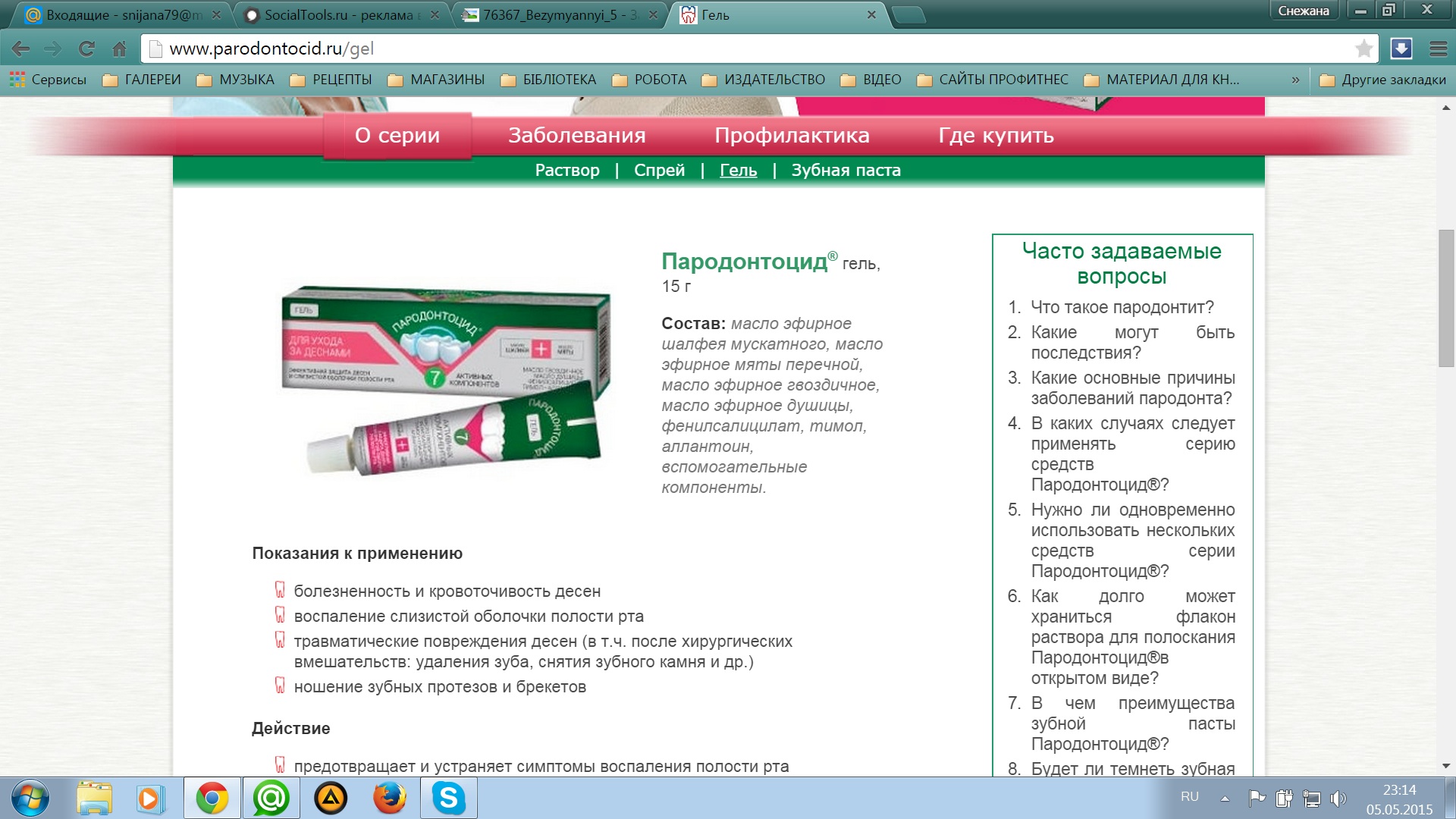The height and width of the screenshot is (819, 1456).
Task: Open FAQ on причины заболеваний пародонта
Action: click(1132, 388)
